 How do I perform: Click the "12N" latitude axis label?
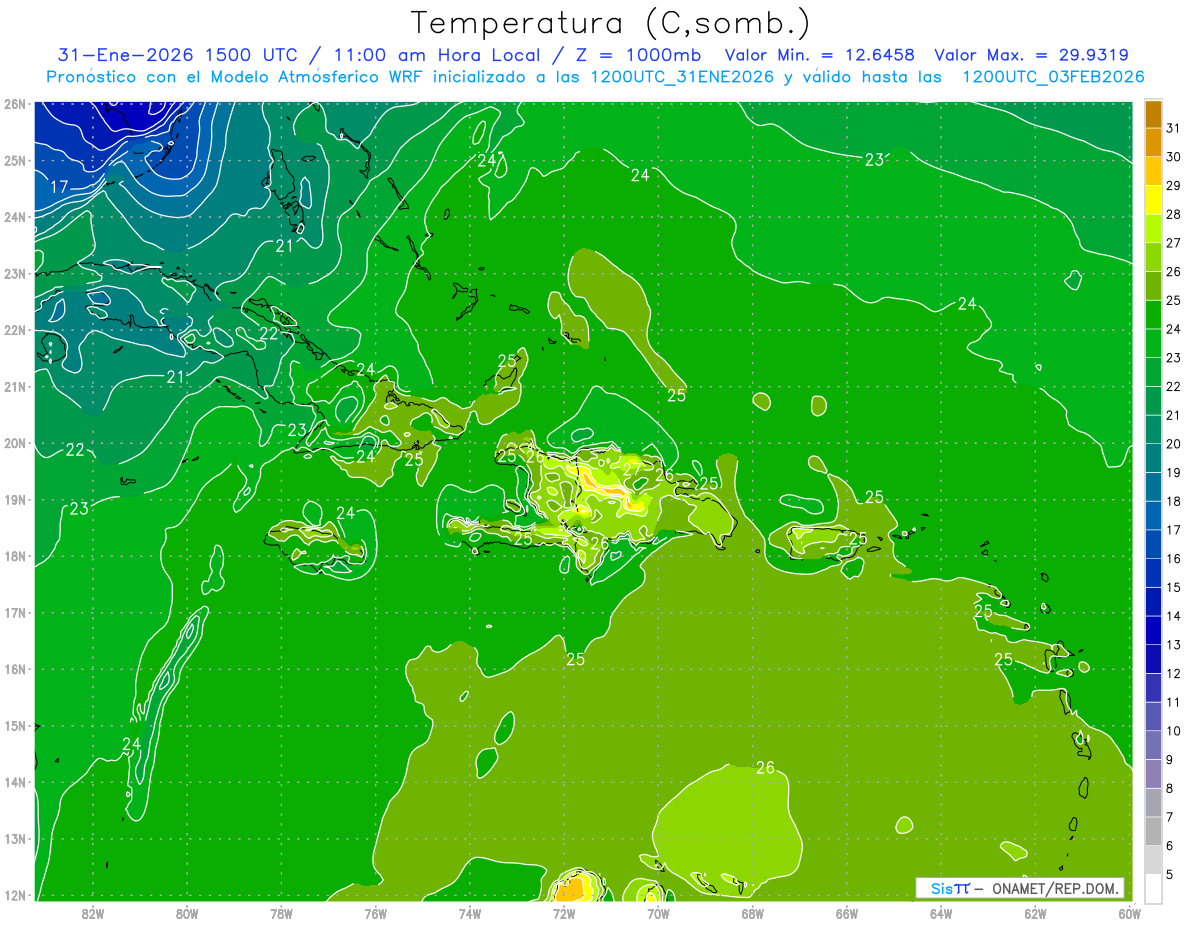(14, 896)
